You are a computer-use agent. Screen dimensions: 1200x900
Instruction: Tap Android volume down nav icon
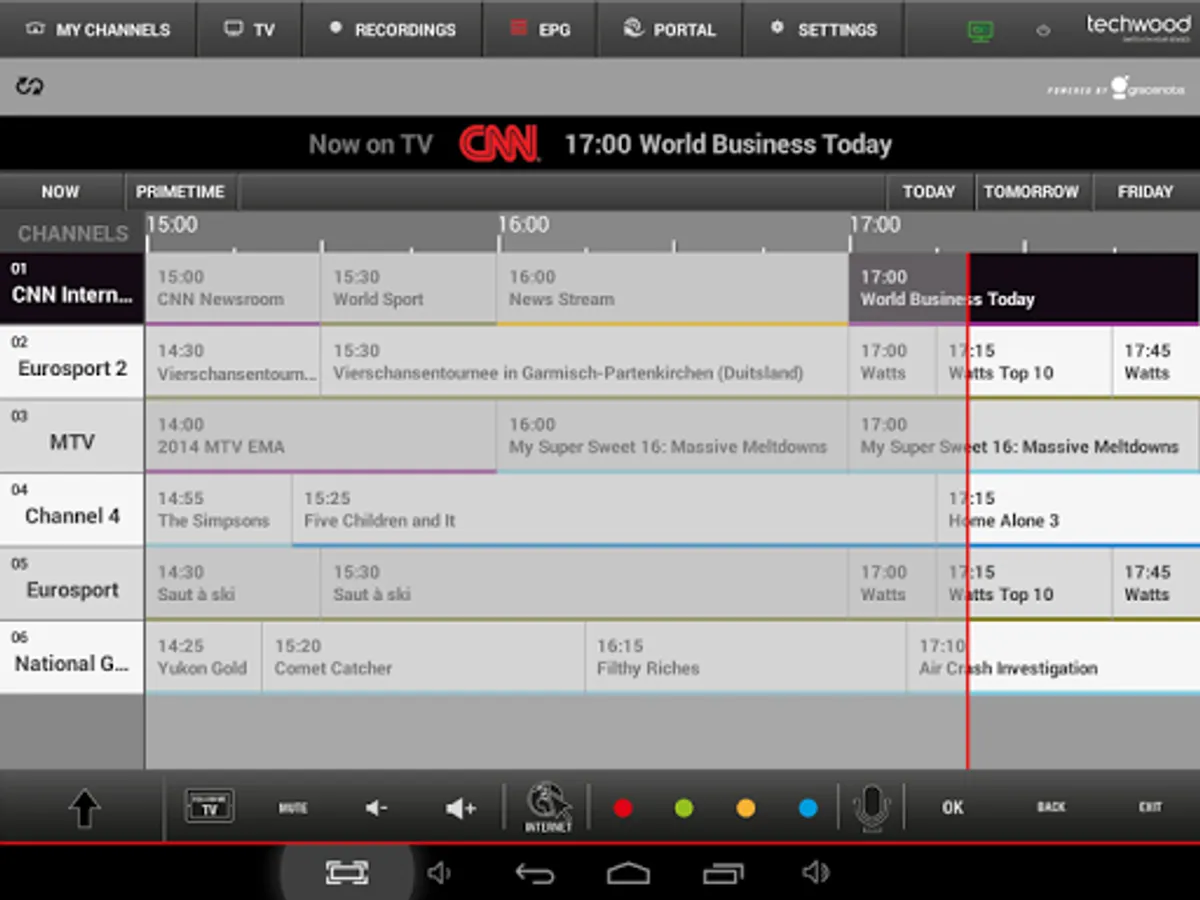point(439,874)
